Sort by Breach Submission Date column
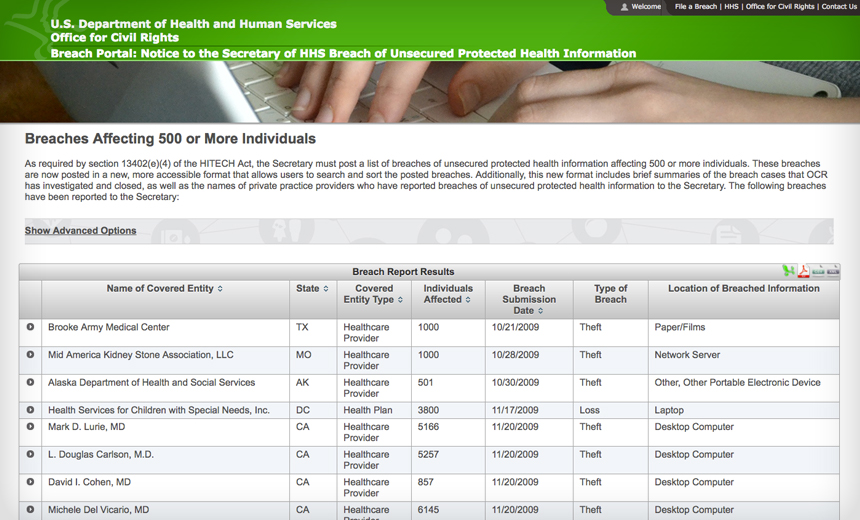The image size is (860, 520). (x=540, y=310)
